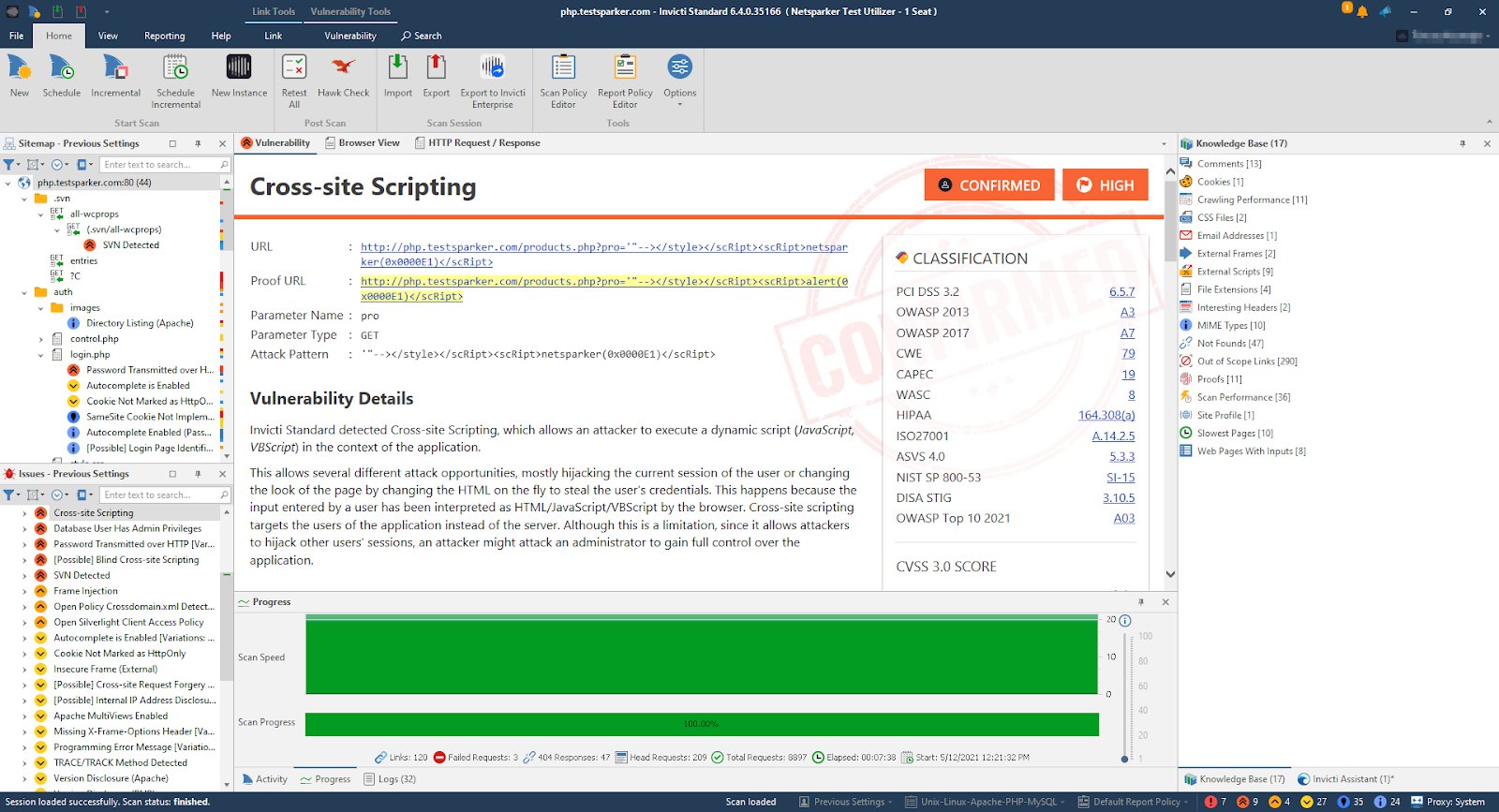Open Scan Performance [36] entry

(1243, 397)
